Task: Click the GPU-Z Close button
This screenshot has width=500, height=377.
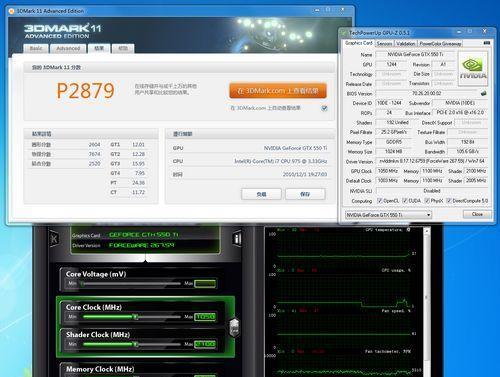Action: pyautogui.click(x=477, y=214)
